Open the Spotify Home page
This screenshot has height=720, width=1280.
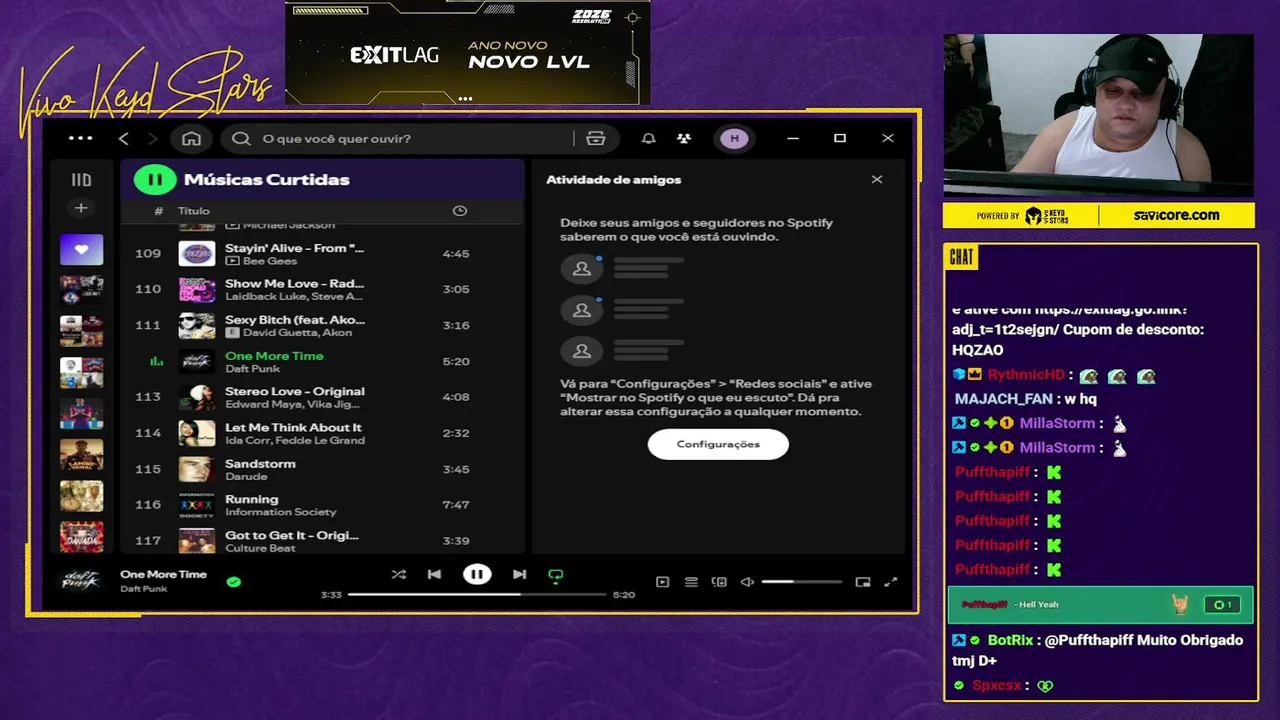191,138
